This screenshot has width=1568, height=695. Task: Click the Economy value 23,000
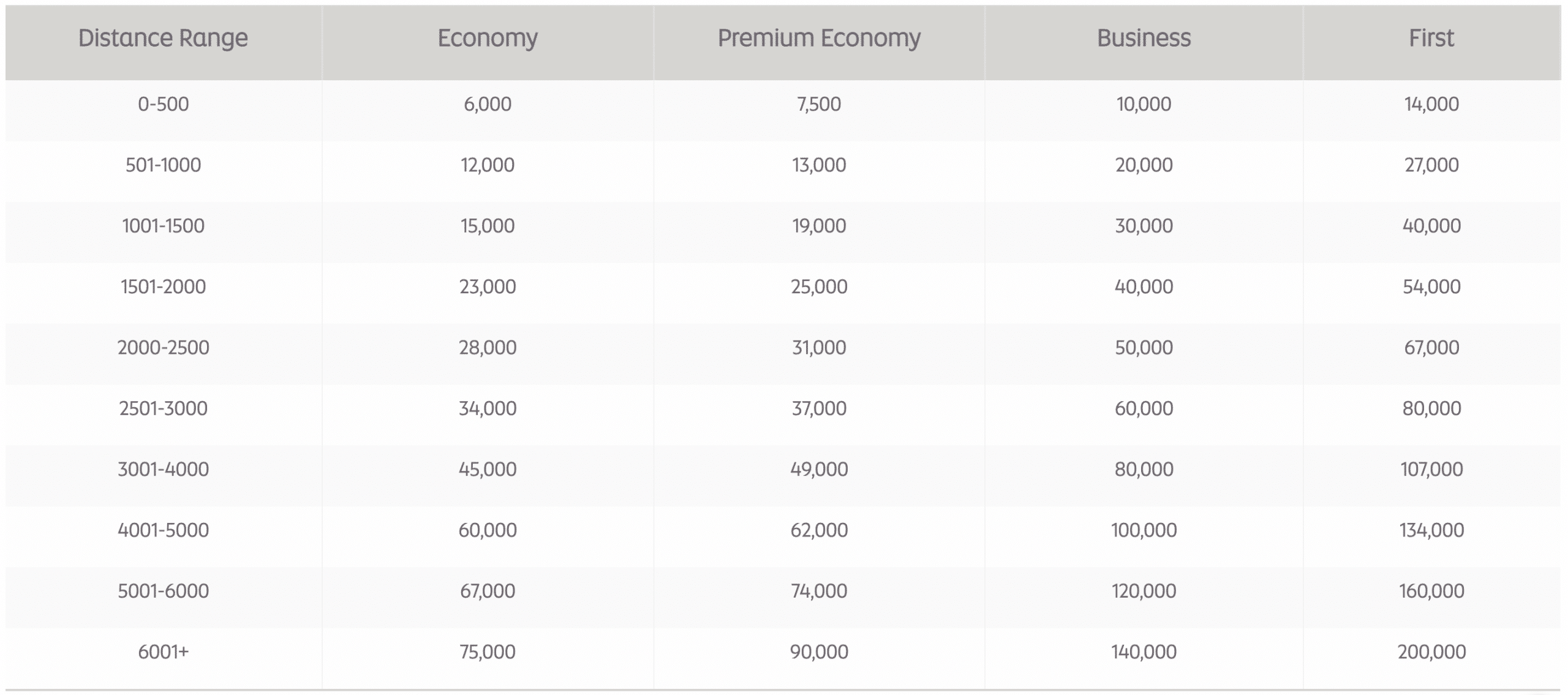tap(488, 287)
